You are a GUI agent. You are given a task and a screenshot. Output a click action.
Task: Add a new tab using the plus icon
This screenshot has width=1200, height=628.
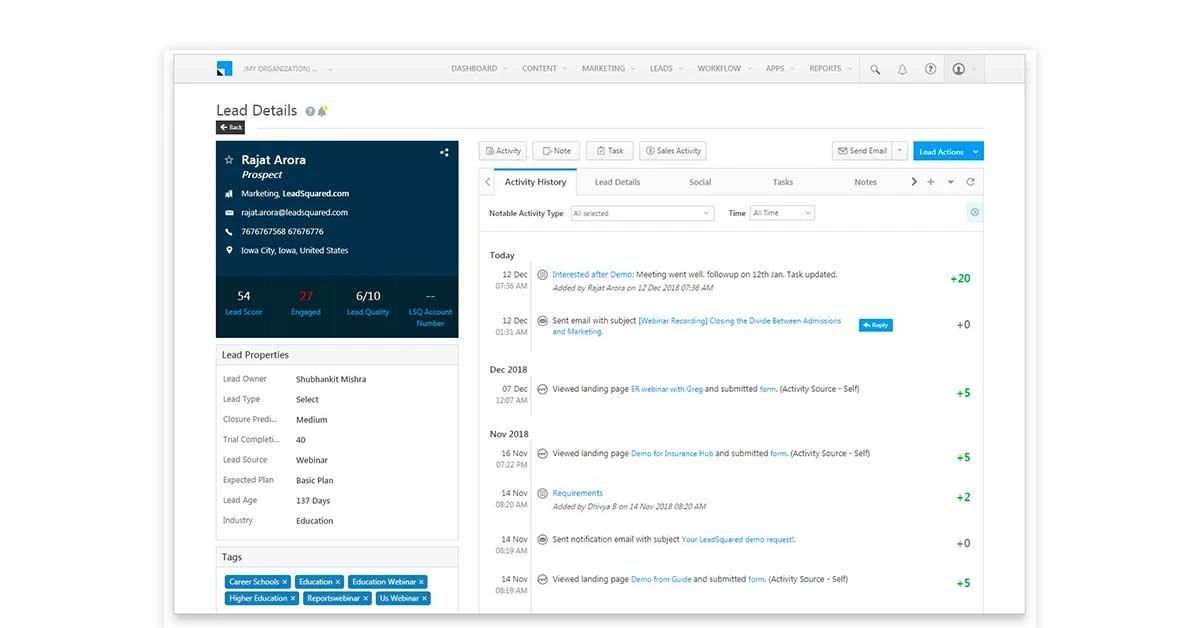[931, 182]
